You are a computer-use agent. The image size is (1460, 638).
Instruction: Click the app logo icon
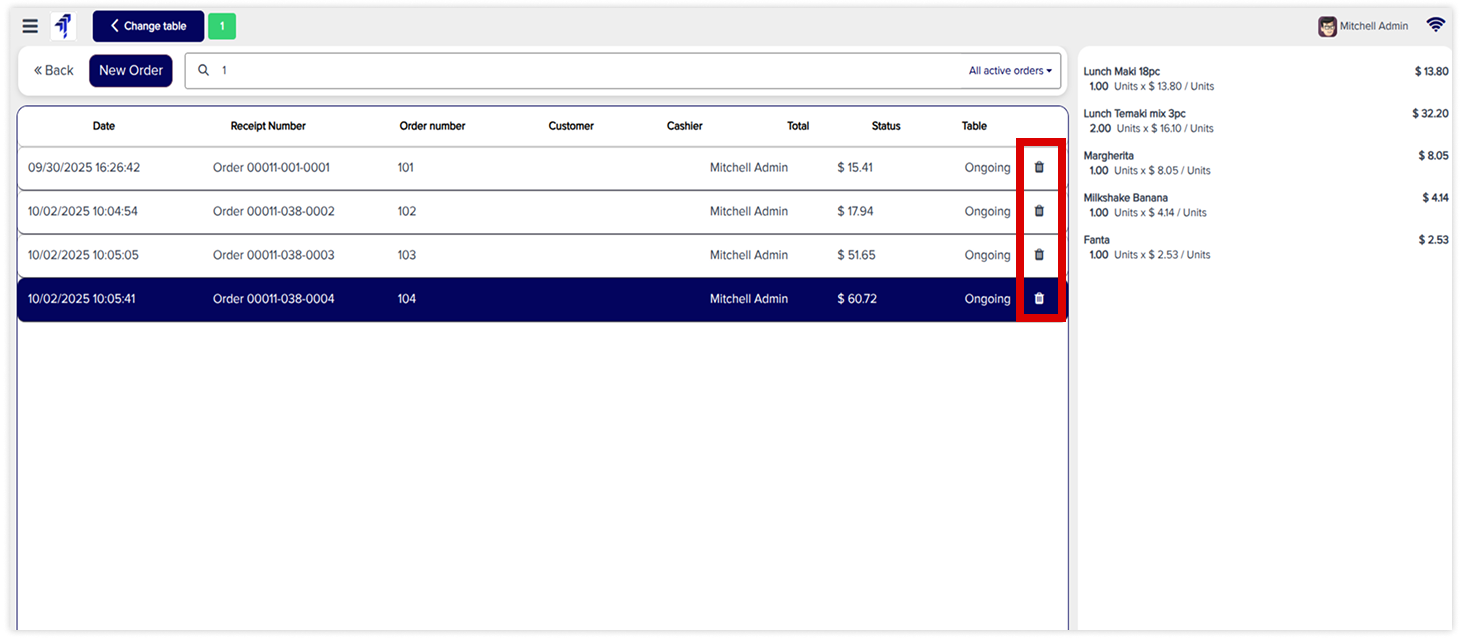tap(64, 27)
